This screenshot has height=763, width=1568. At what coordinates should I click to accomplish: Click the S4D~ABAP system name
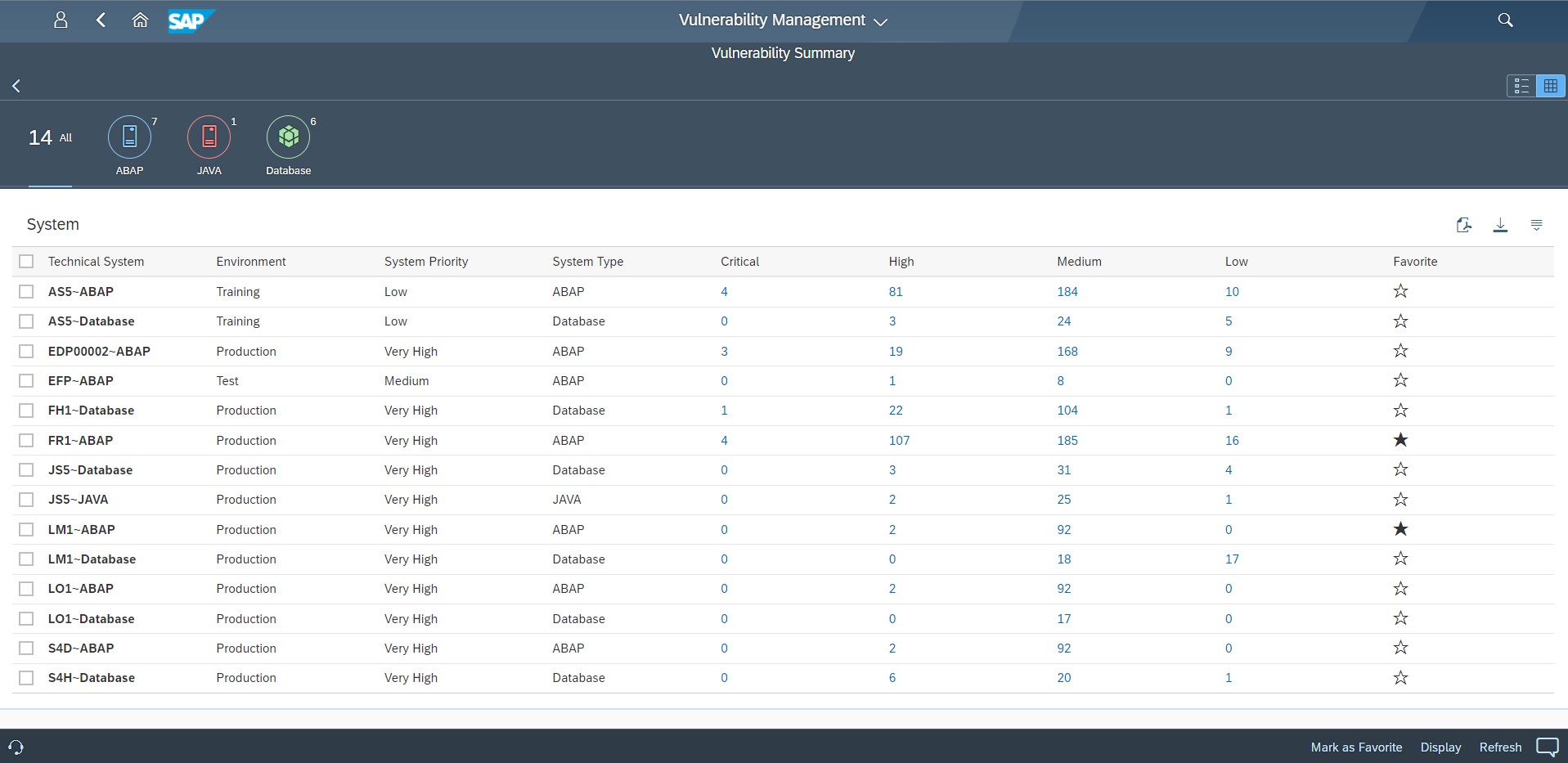point(81,648)
